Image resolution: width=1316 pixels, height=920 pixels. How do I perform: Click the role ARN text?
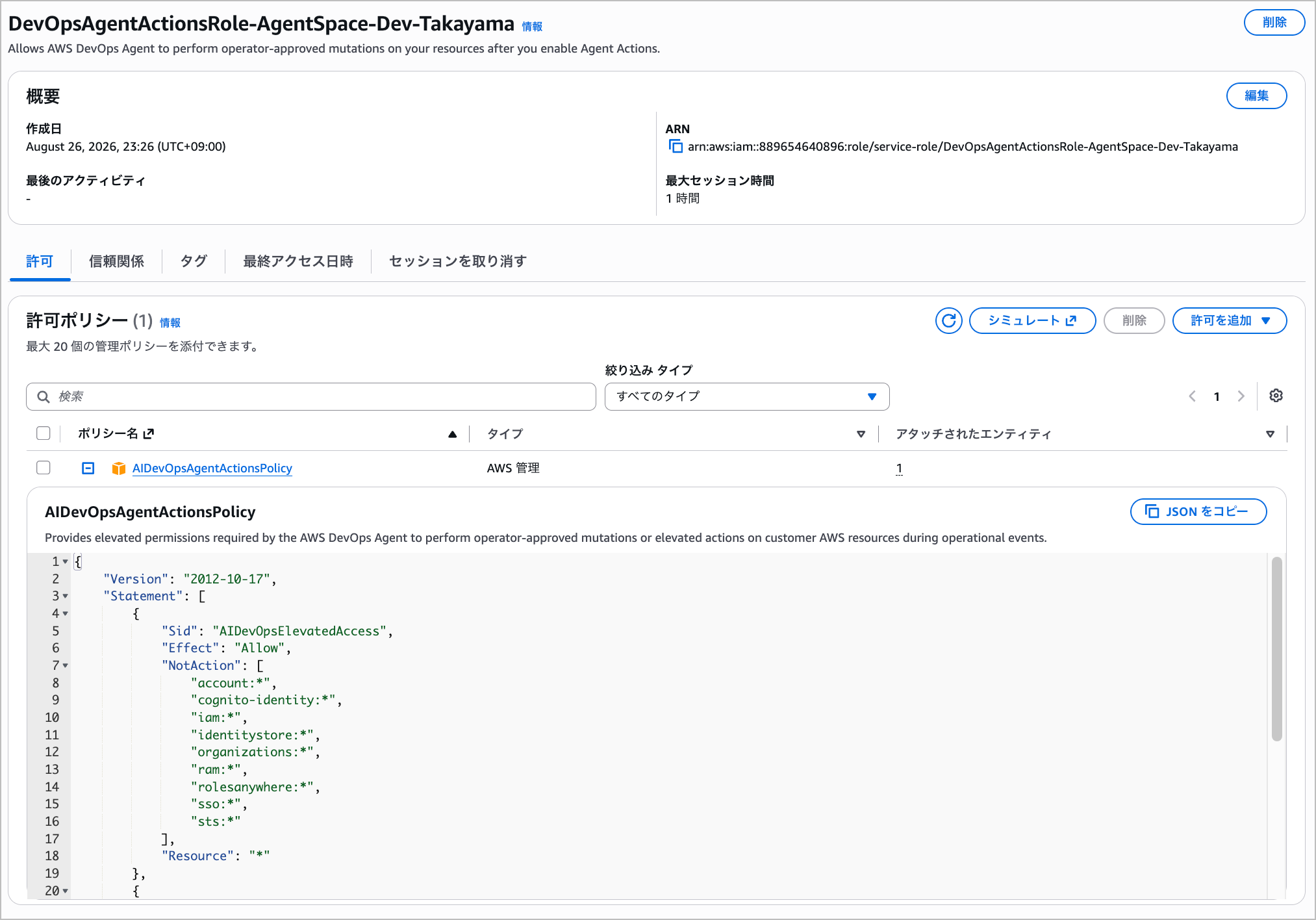click(x=963, y=147)
